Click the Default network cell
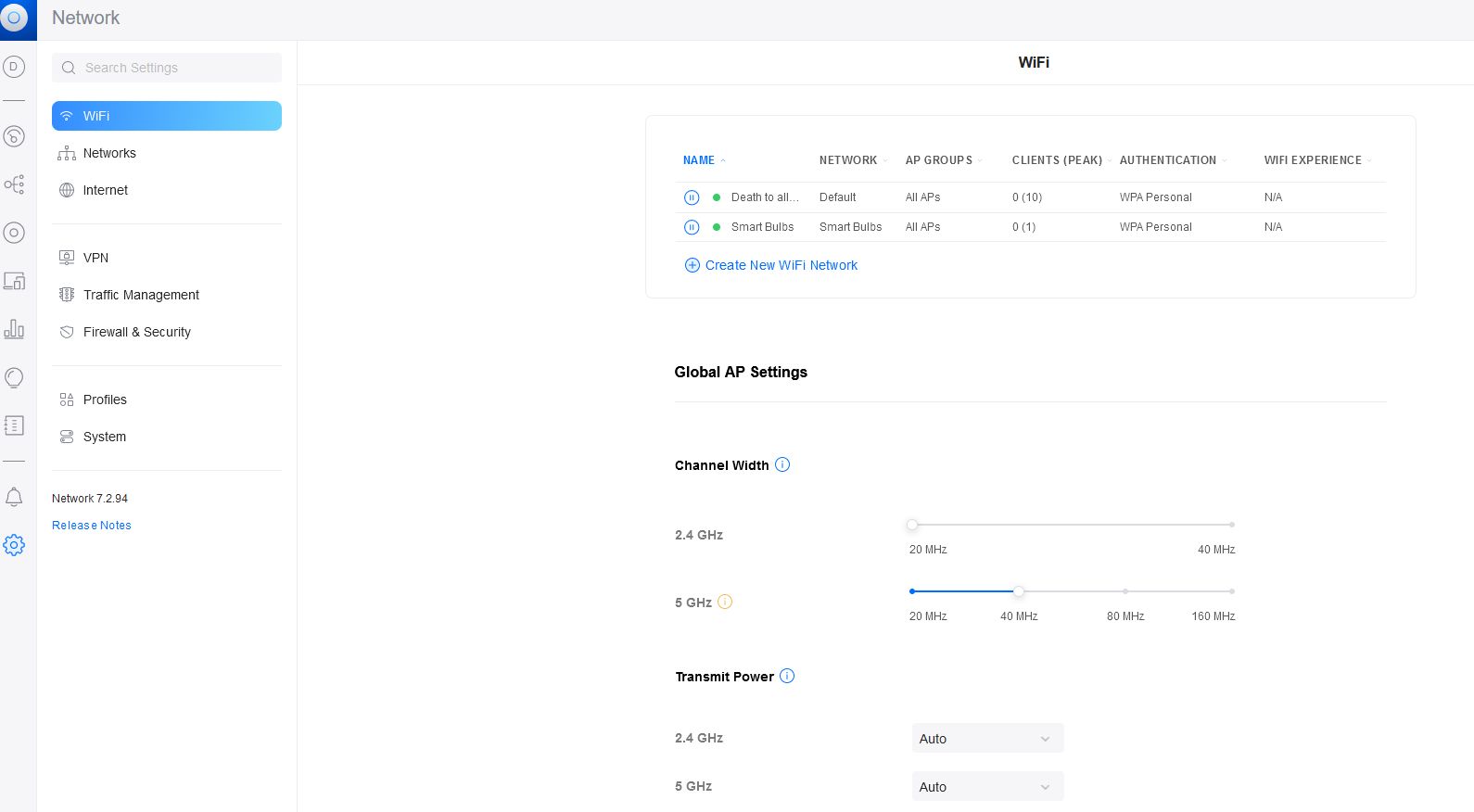The width and height of the screenshot is (1474, 812). pos(838,197)
